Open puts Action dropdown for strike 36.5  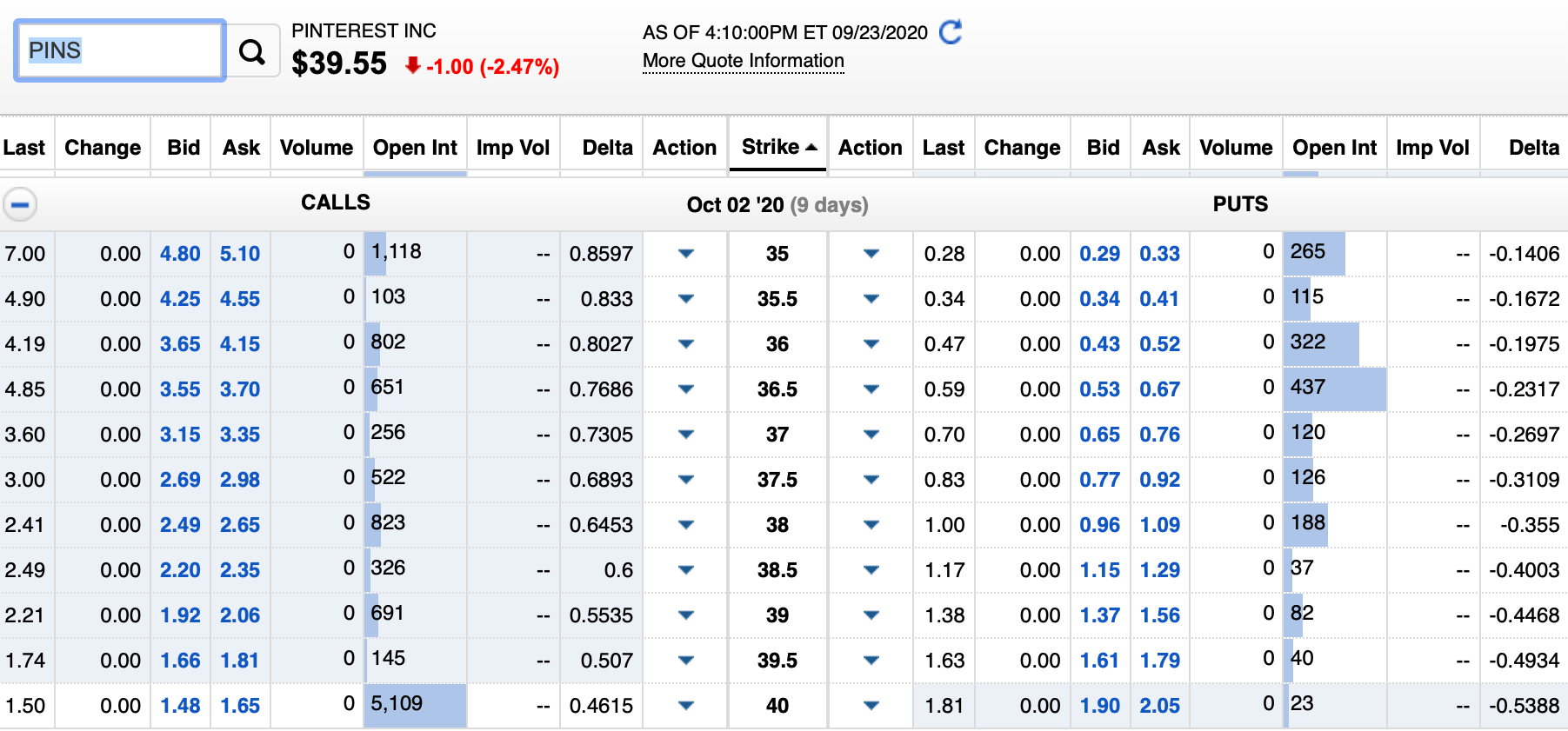[x=871, y=389]
